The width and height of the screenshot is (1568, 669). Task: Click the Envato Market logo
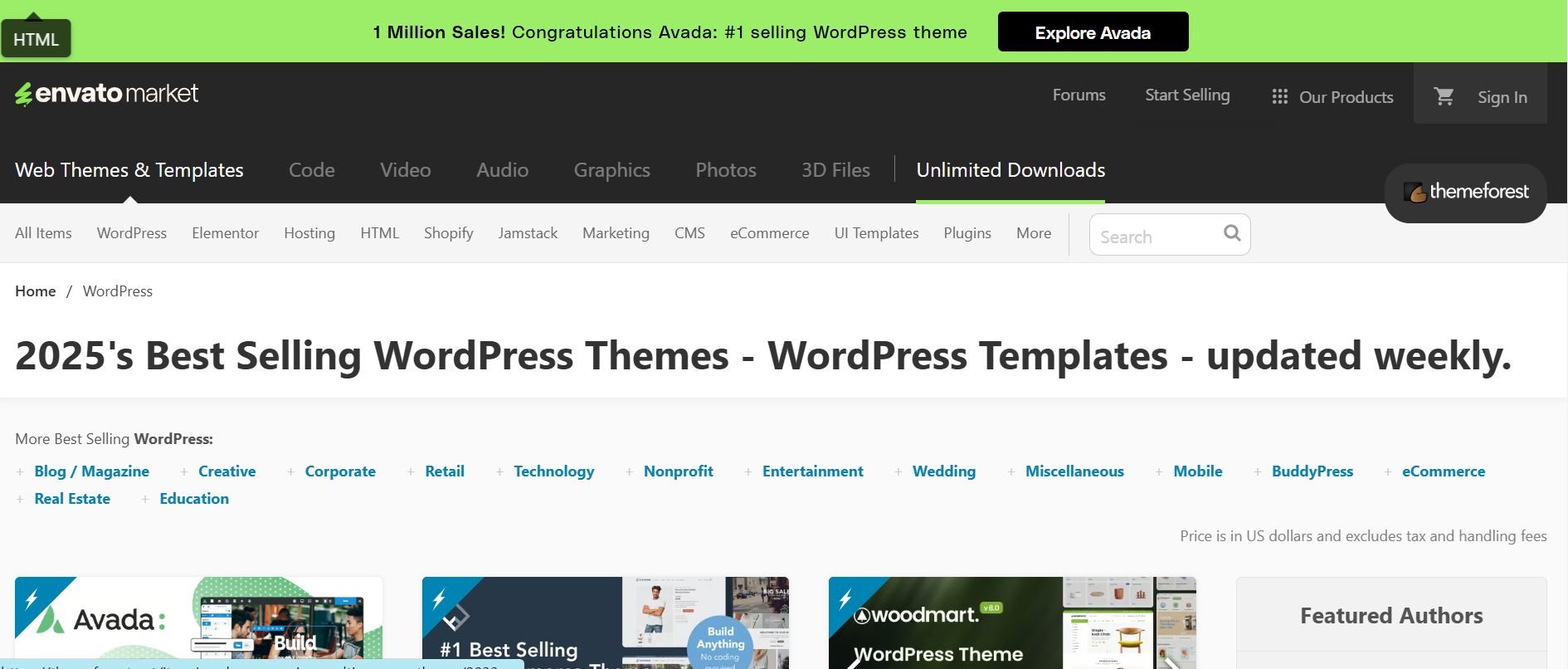(x=106, y=94)
